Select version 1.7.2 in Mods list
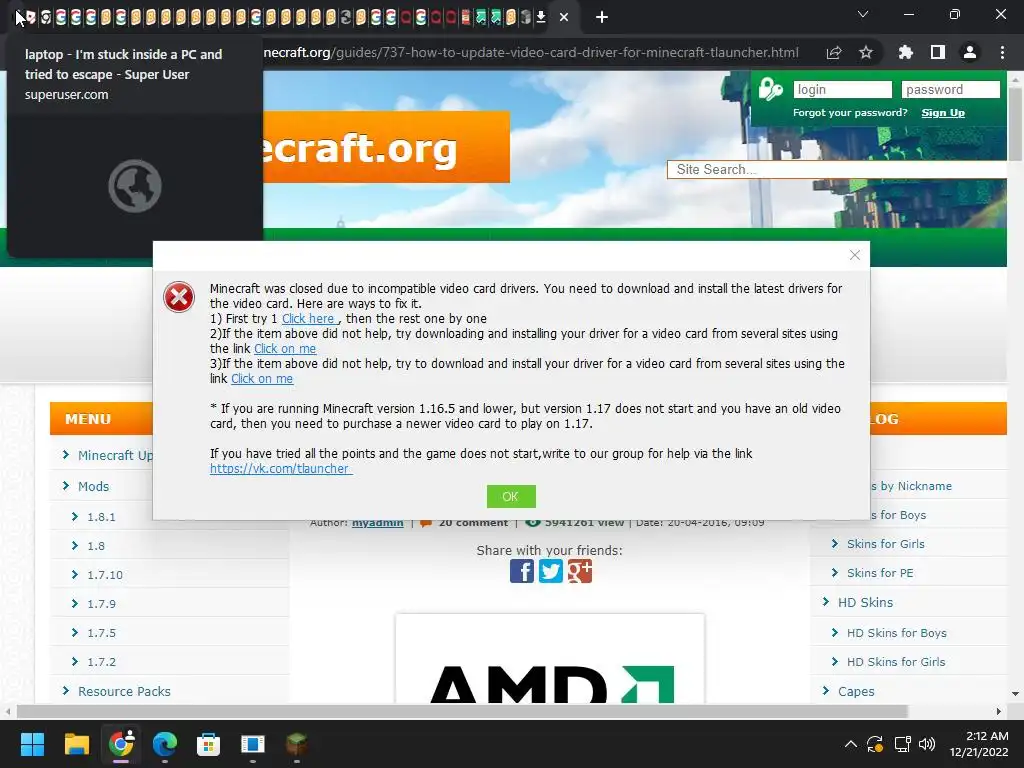This screenshot has height=768, width=1024. [x=101, y=662]
